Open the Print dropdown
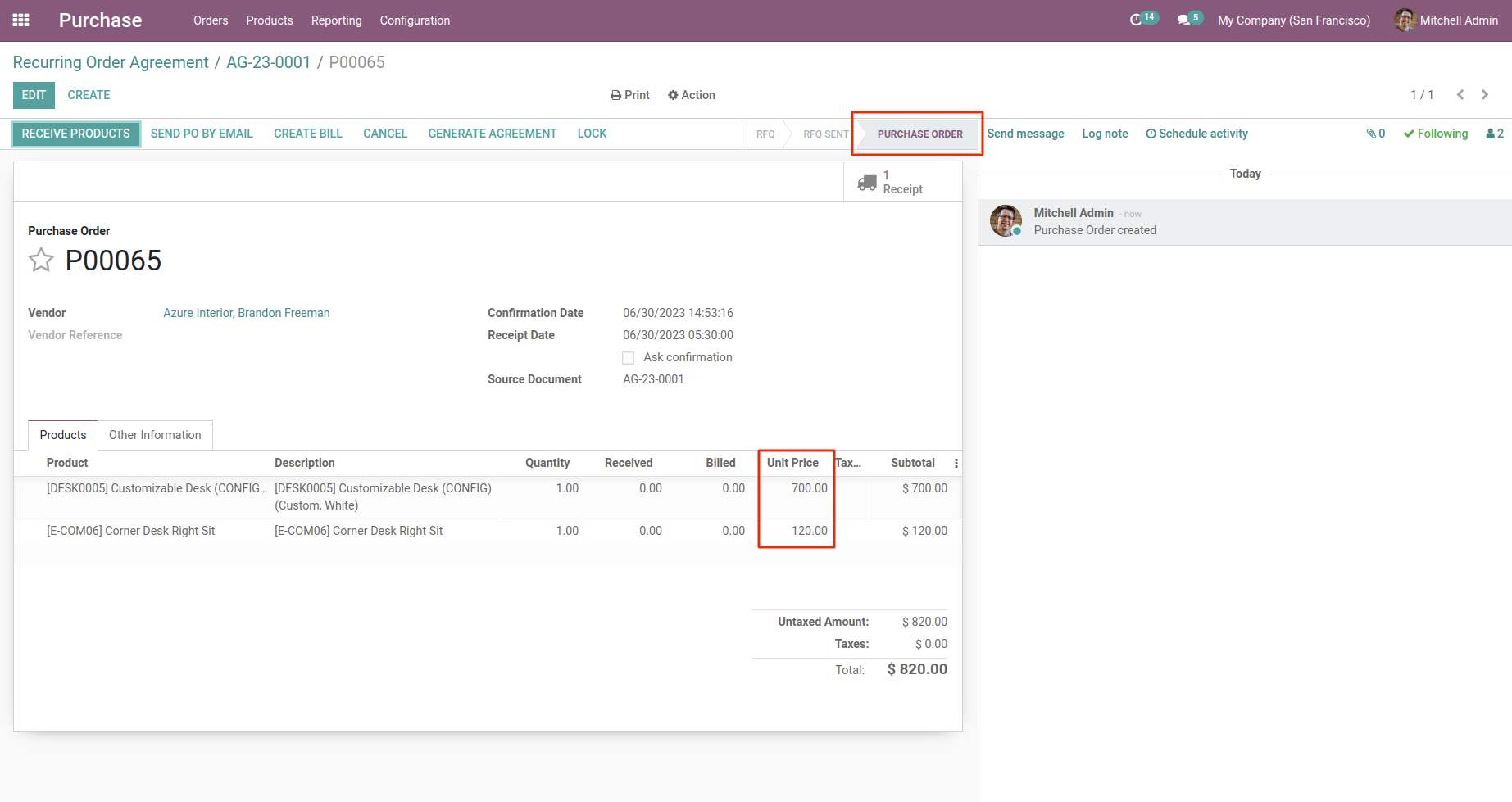The image size is (1512, 802). click(x=630, y=95)
